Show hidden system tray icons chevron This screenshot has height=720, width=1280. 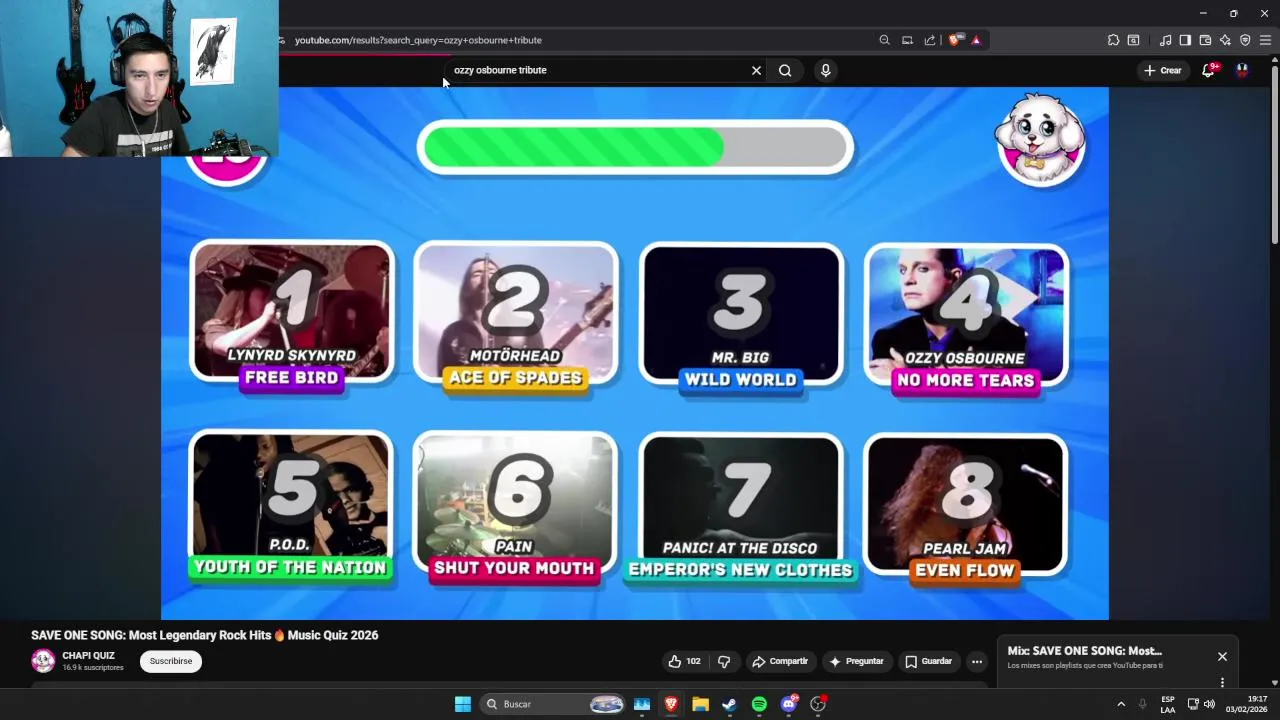pos(1120,704)
